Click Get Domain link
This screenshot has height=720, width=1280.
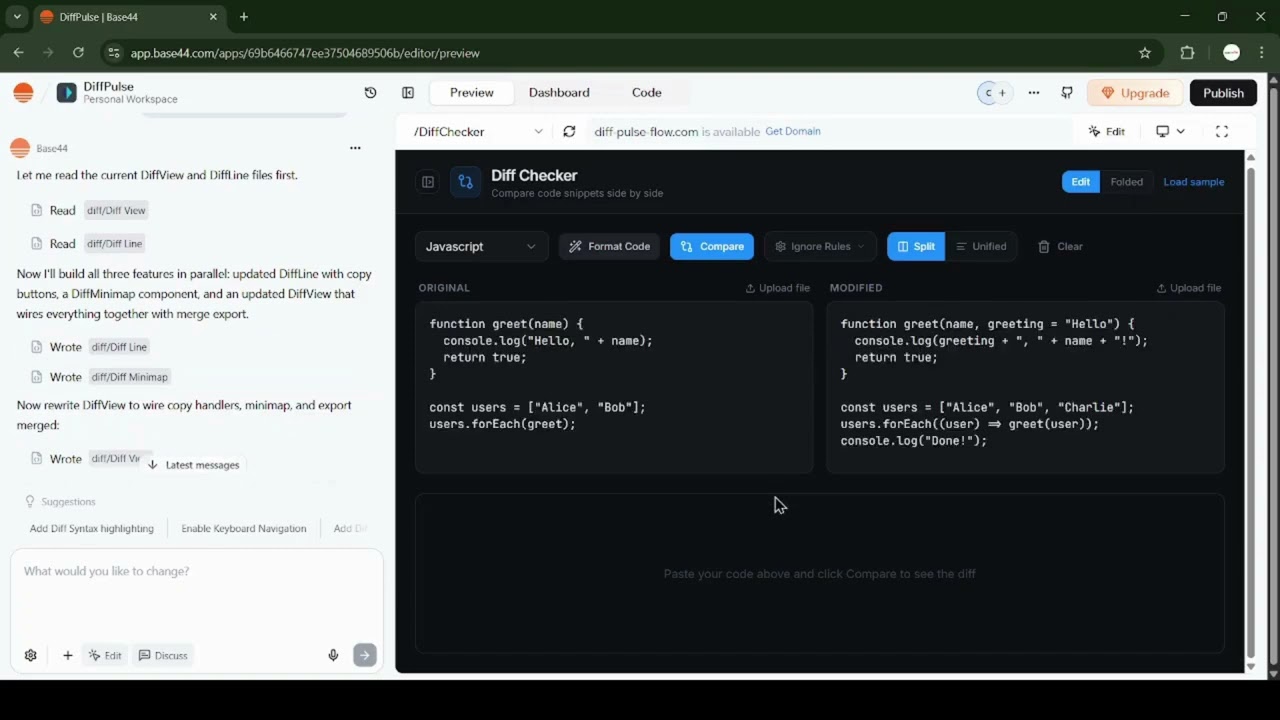[x=793, y=132]
